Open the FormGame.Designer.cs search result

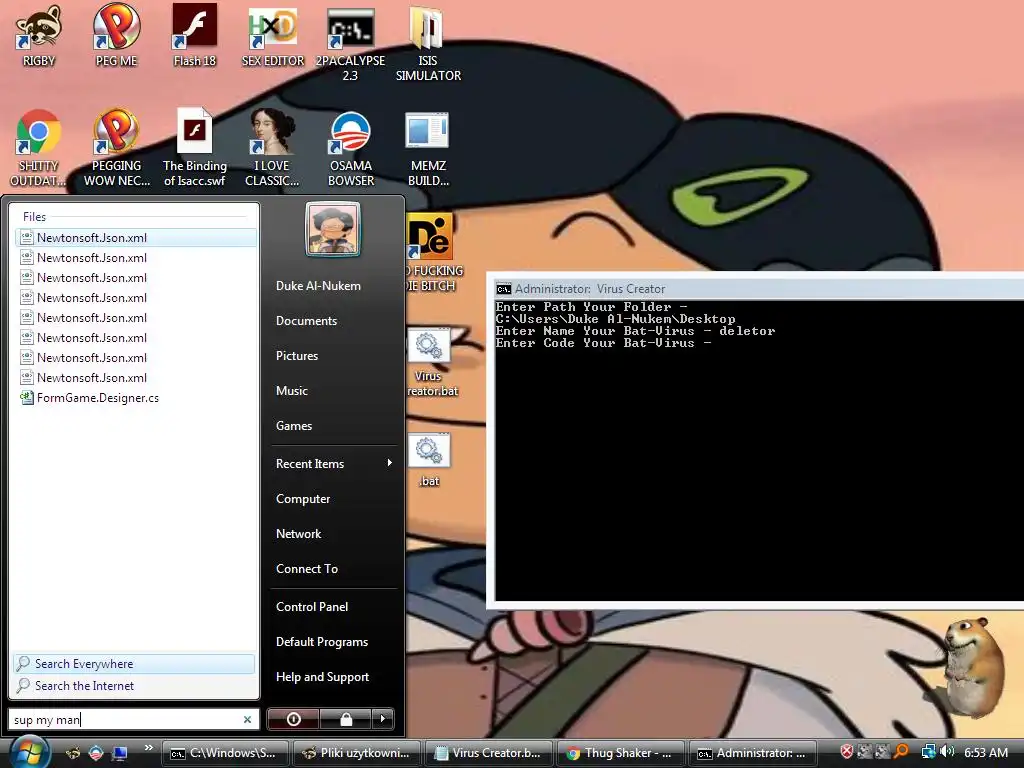(x=135, y=398)
